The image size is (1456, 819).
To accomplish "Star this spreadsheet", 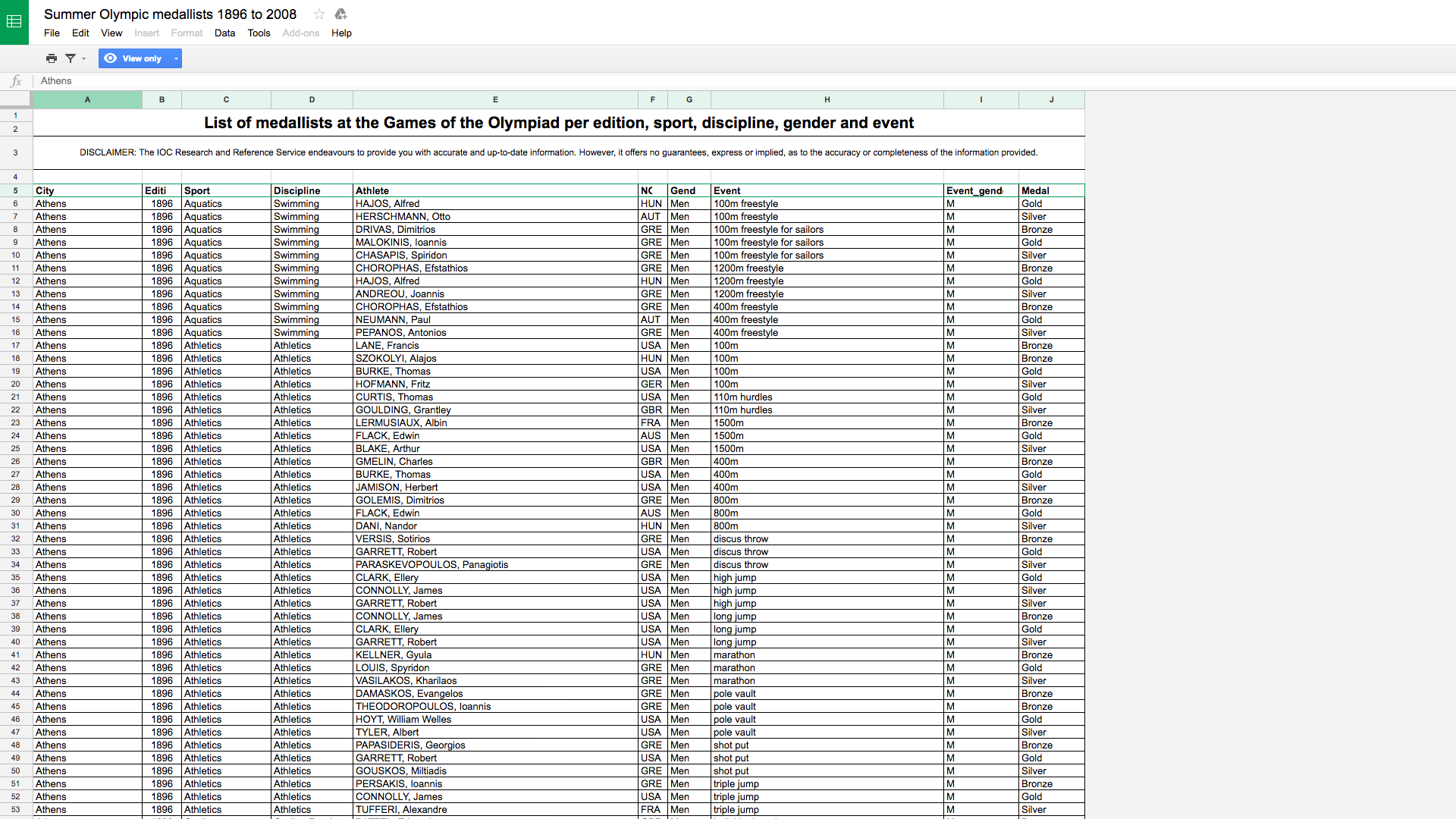I will [x=319, y=14].
